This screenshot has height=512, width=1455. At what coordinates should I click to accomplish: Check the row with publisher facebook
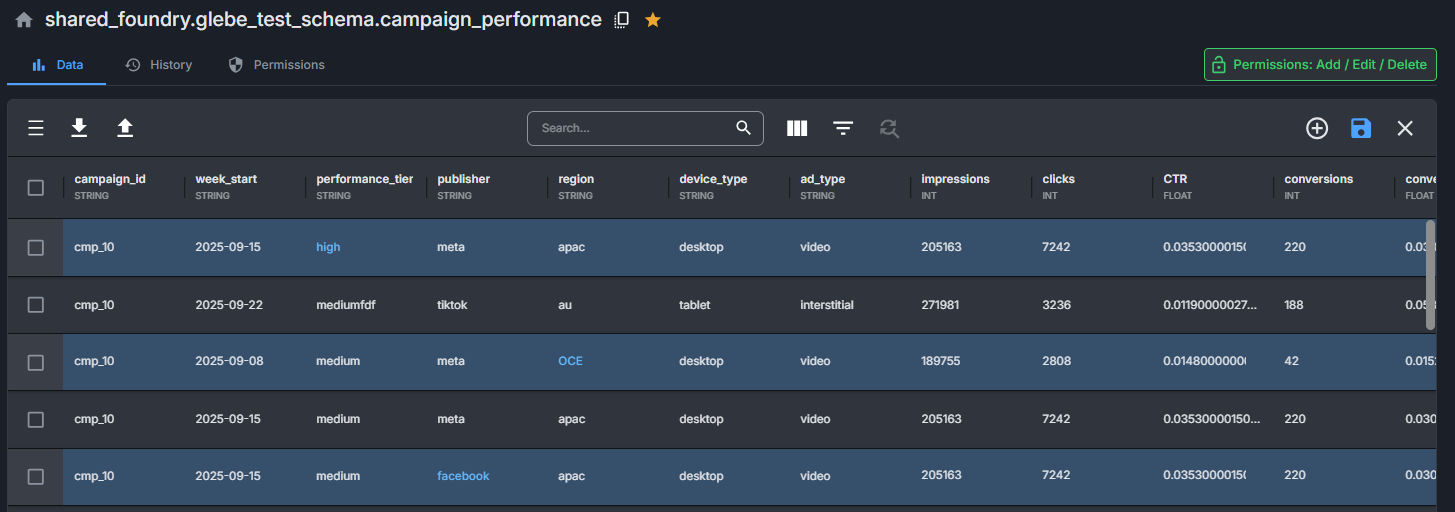[x=36, y=477]
